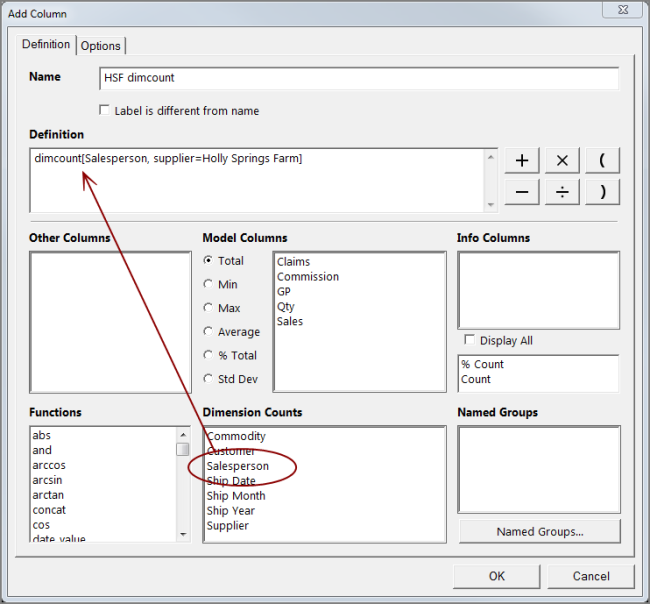Viewport: 650px width, 604px height.
Task: Click inside the Definition text area
Action: [257, 180]
